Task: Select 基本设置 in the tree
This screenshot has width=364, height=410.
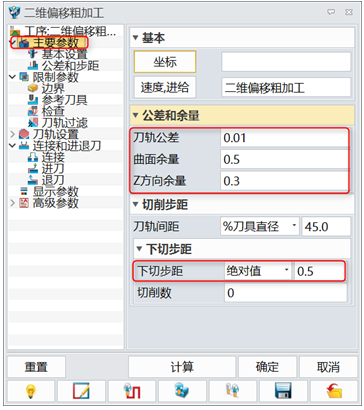Action: (64, 54)
